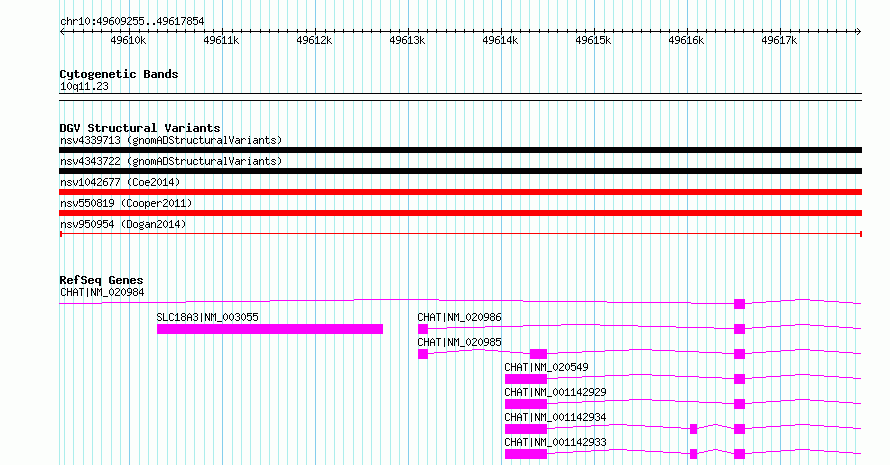Click the wide first exon of CHAT|NM_001142933
This screenshot has width=890, height=465.
pos(526,454)
